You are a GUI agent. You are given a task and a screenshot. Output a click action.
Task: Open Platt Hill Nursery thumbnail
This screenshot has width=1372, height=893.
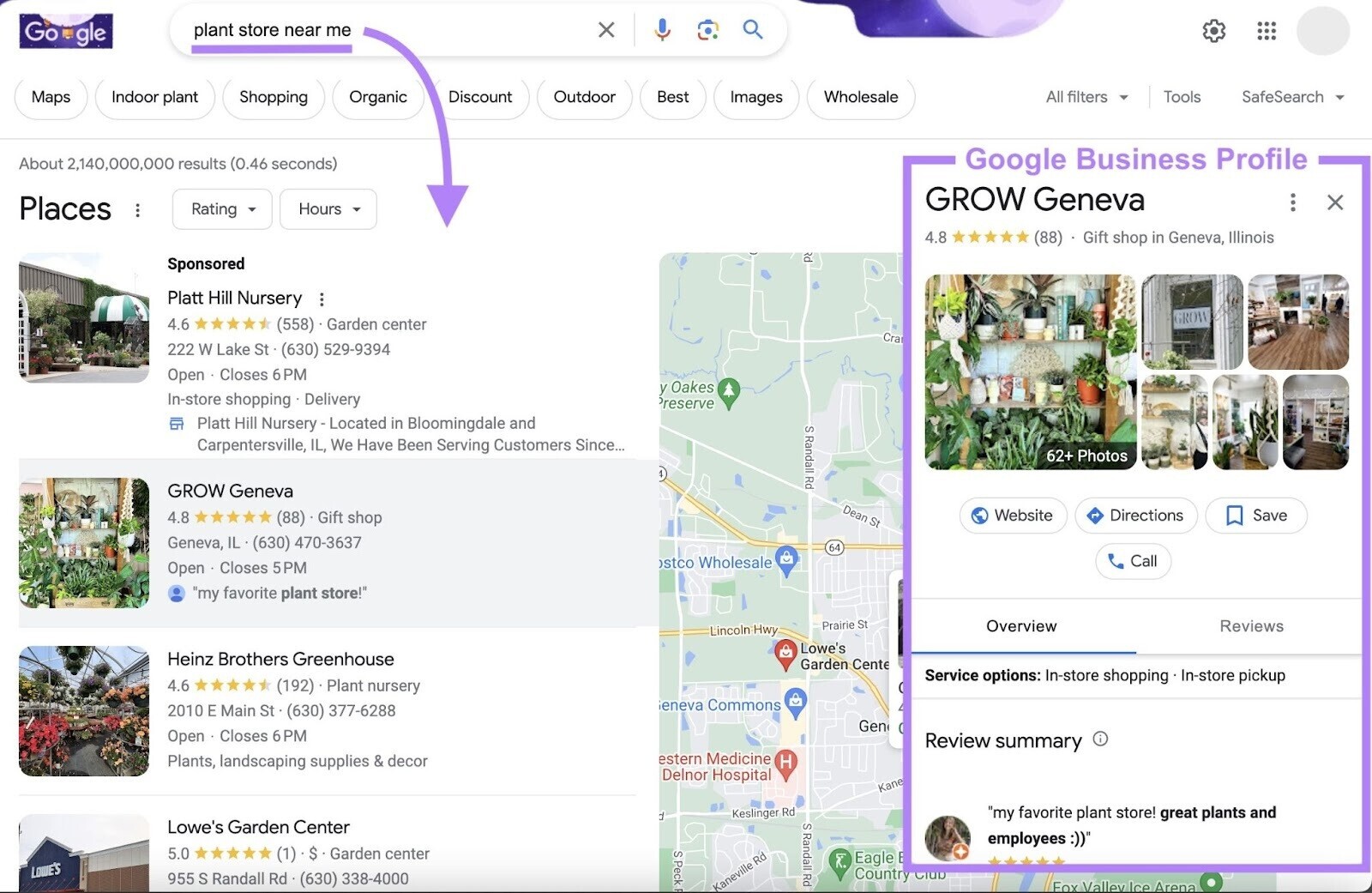pyautogui.click(x=84, y=317)
